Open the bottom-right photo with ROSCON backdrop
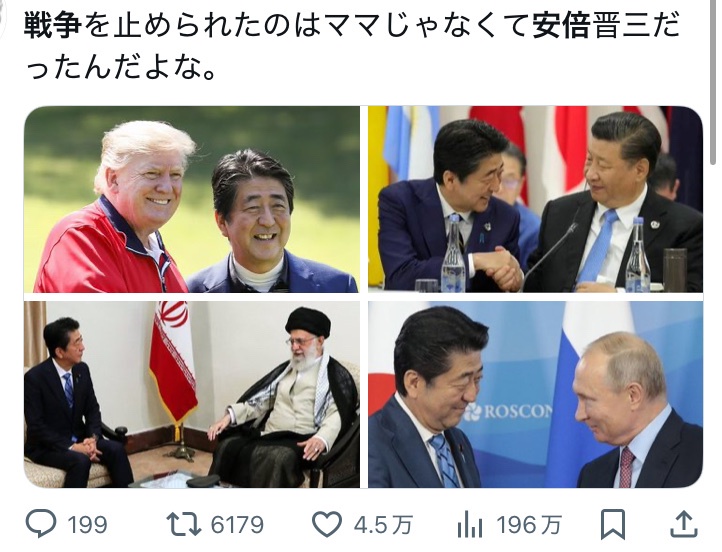 click(x=536, y=395)
